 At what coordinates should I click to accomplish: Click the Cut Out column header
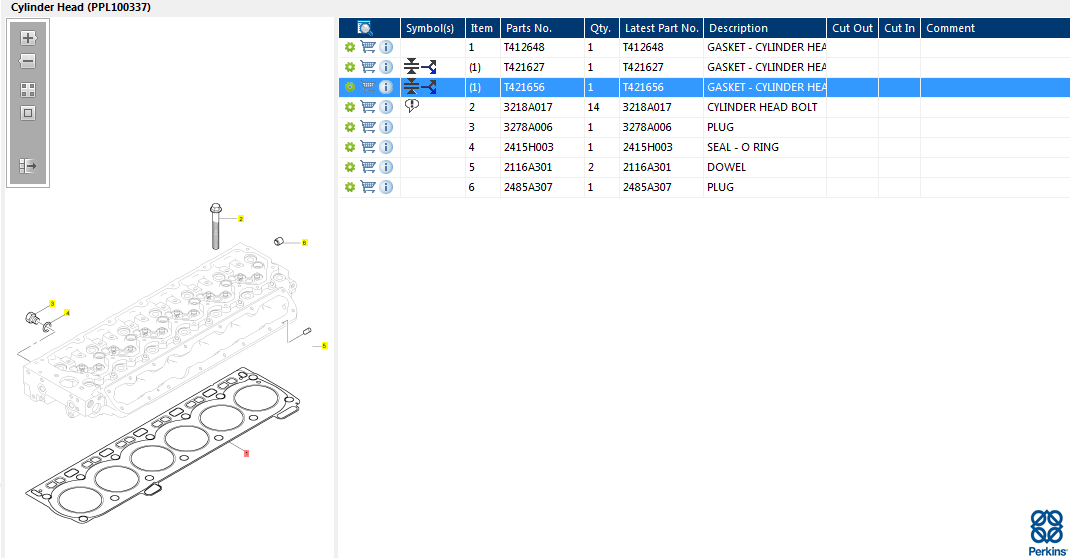pyautogui.click(x=852, y=28)
